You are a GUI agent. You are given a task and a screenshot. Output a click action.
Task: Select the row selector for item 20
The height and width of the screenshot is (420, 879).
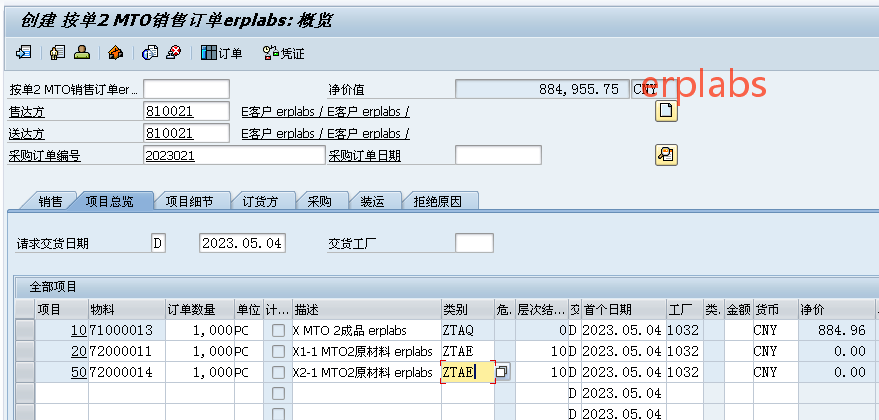pos(25,352)
